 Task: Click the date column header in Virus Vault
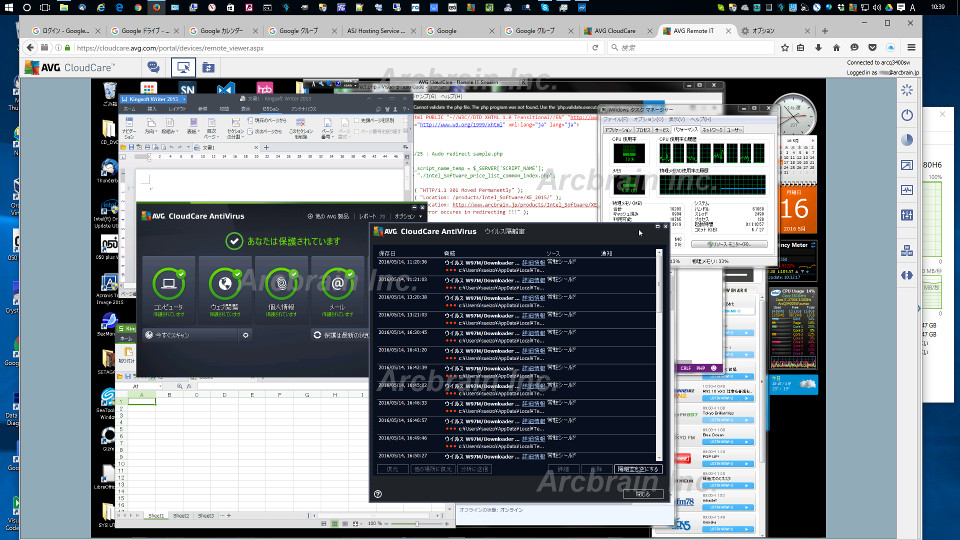coord(387,253)
